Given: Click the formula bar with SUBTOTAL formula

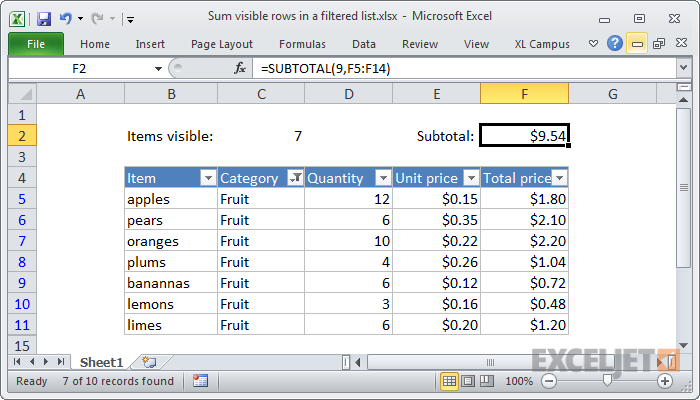Looking at the screenshot, I should click(x=464, y=69).
